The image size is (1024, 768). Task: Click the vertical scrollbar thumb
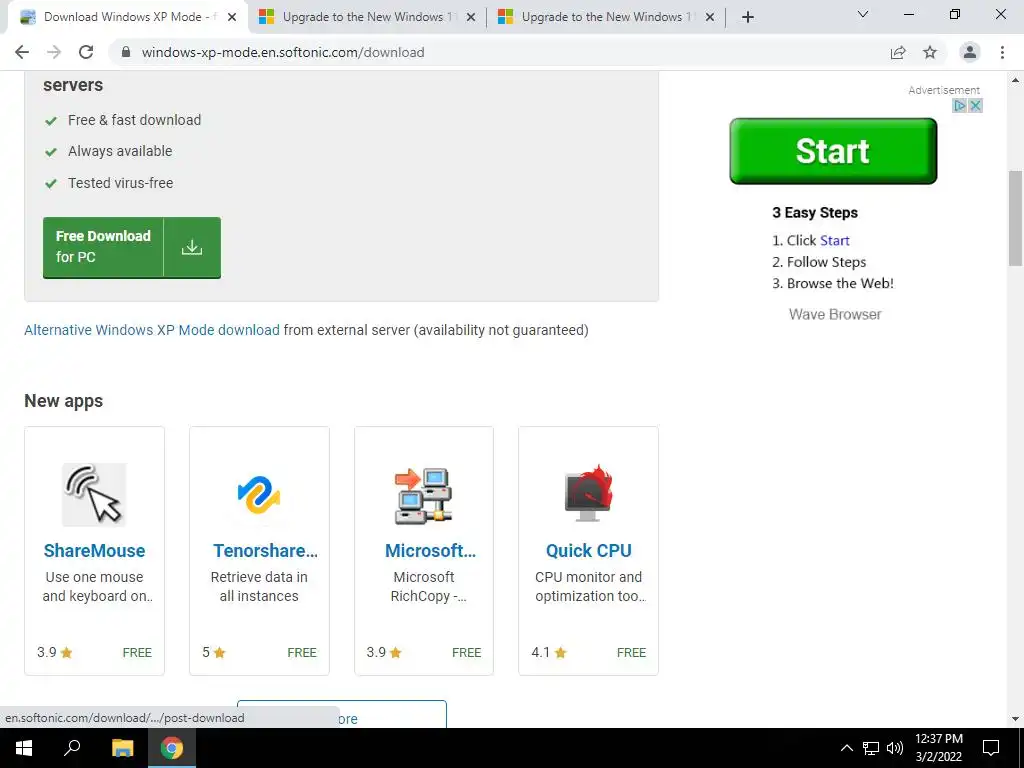click(1015, 218)
